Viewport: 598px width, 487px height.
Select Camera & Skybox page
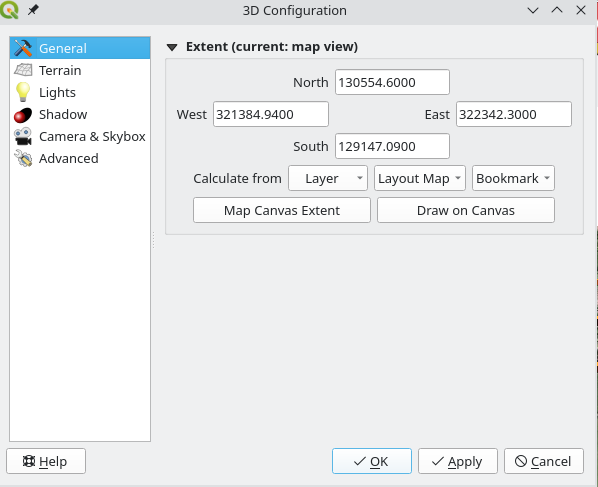[80, 137]
